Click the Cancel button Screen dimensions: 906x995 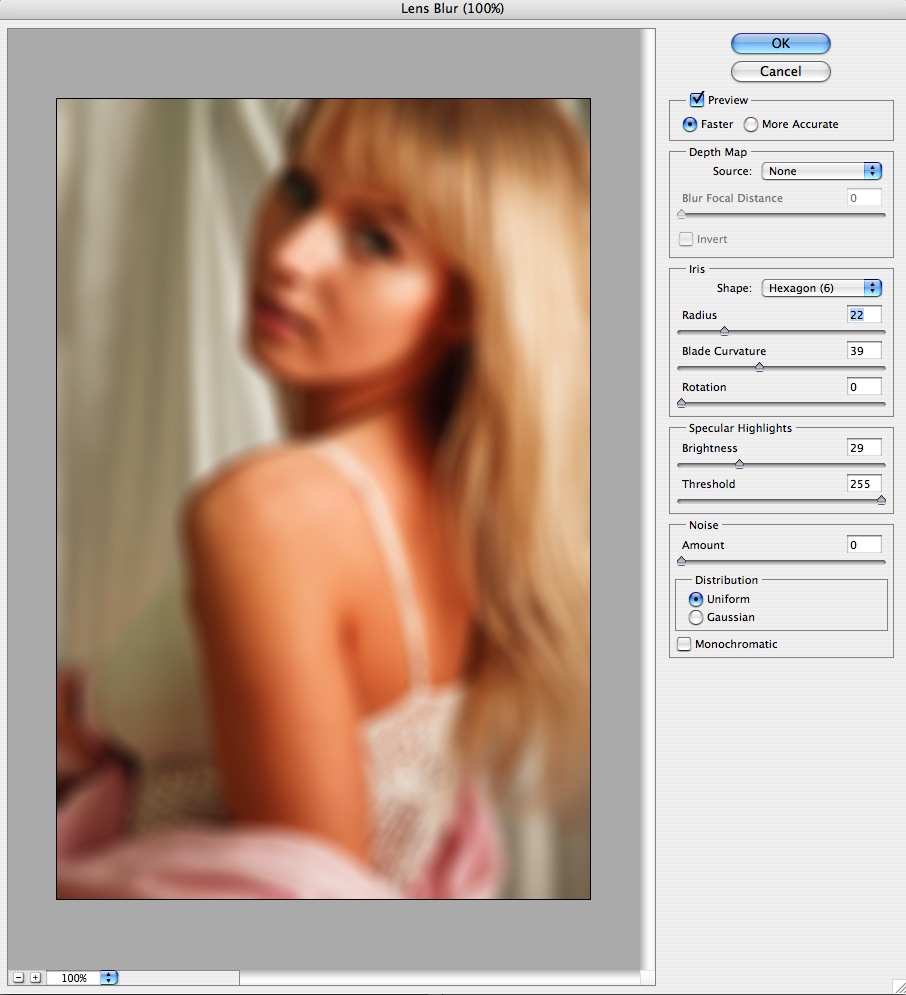pyautogui.click(x=780, y=71)
